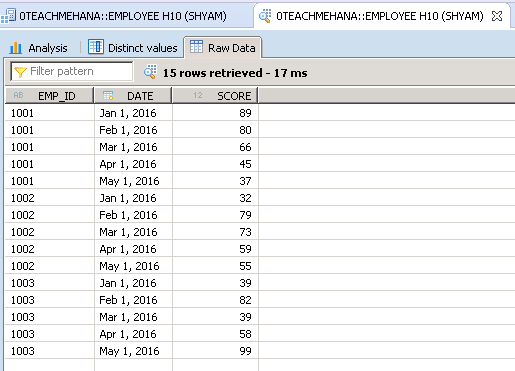Image resolution: width=515 pixels, height=371 pixels.
Task: Click the calculation view icon on first editor tab
Action: coord(8,16)
